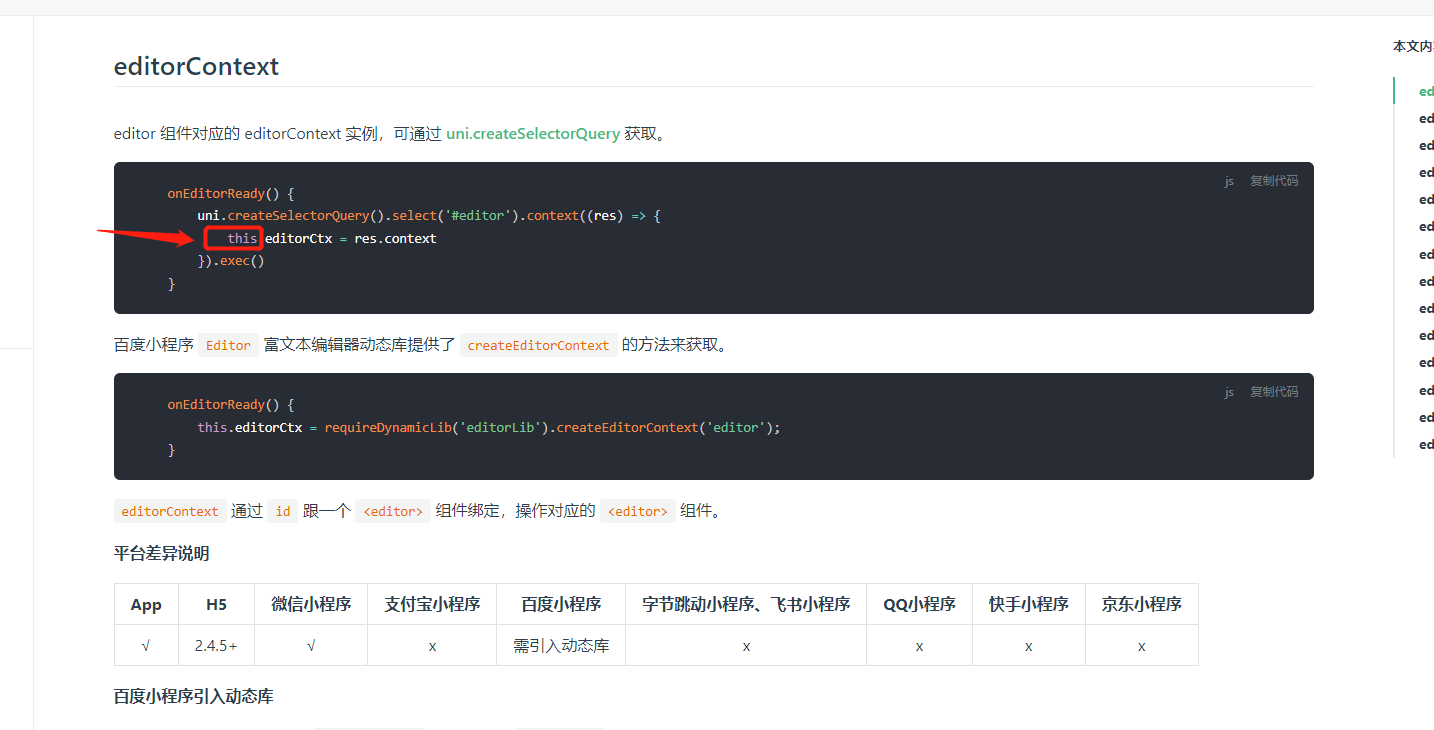
Task: Click the x under 京东小程序 column
Action: pos(1142,646)
